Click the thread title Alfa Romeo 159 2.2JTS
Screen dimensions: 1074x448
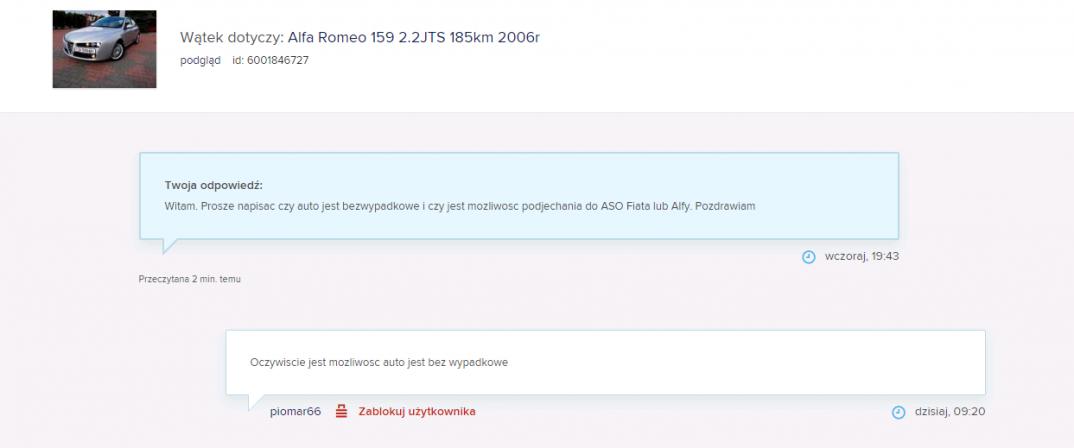click(413, 38)
